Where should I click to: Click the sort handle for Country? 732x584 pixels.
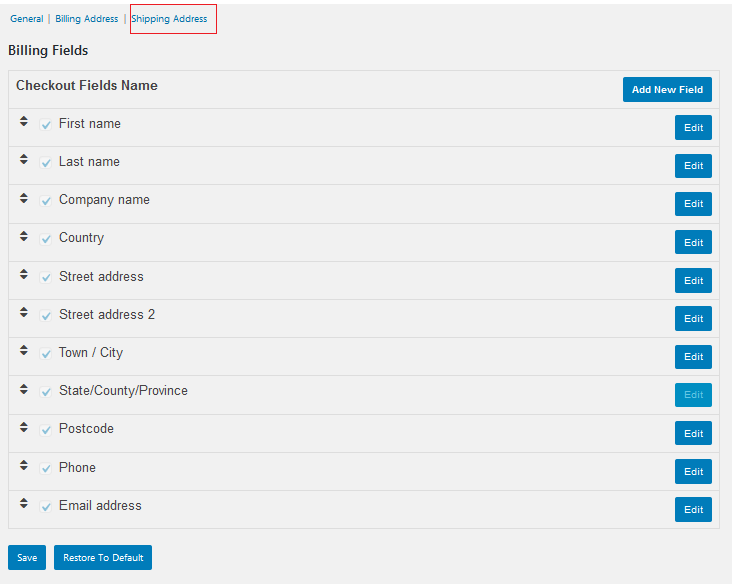coord(24,236)
